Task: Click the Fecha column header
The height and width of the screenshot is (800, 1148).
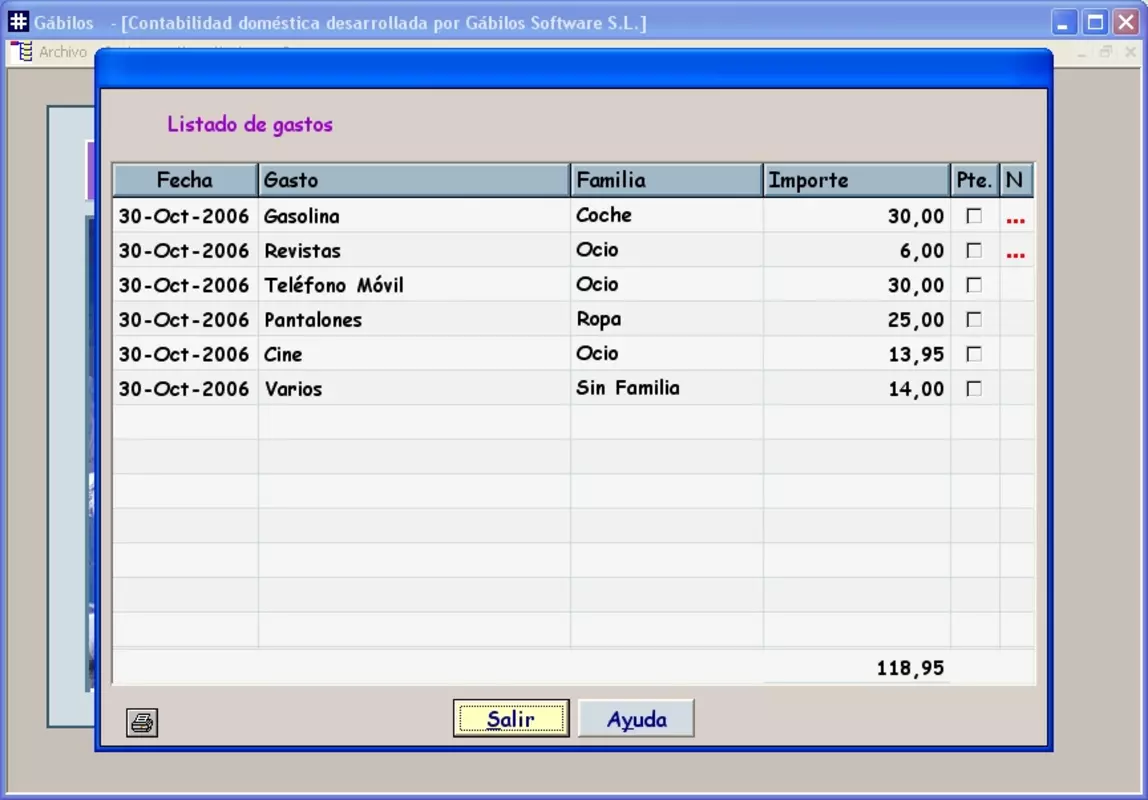Action: tap(185, 180)
